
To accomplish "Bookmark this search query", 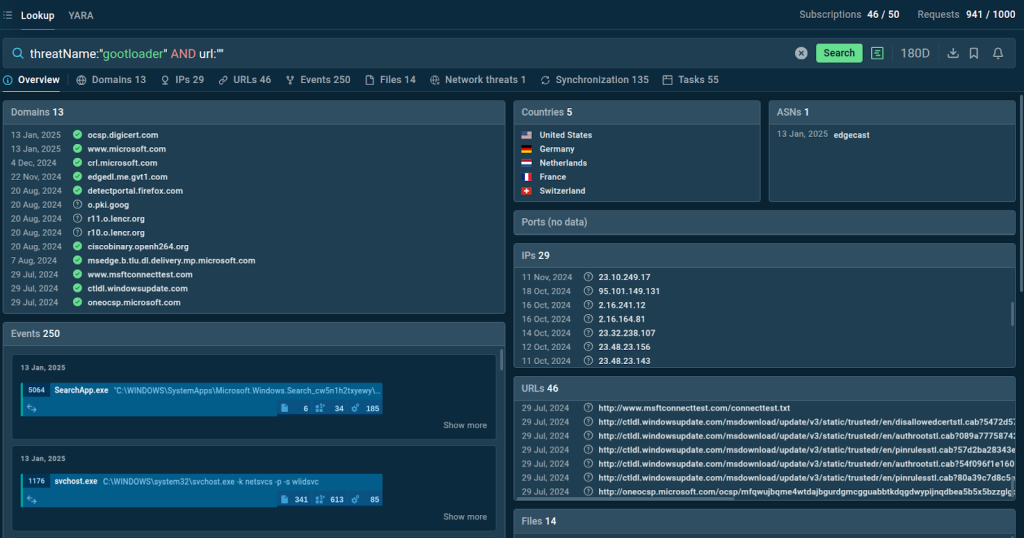I will coord(974,53).
